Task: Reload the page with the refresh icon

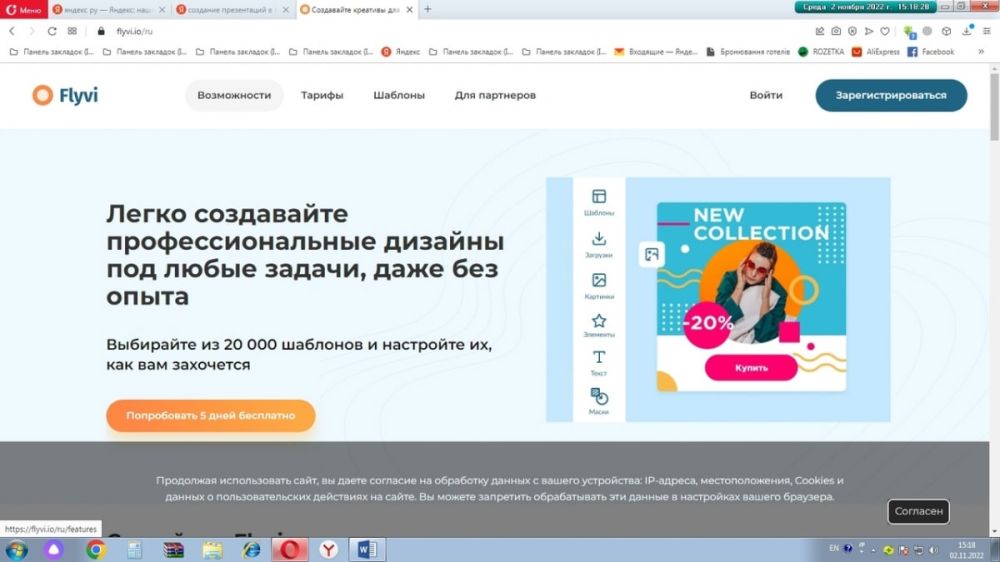Action: click(x=52, y=31)
